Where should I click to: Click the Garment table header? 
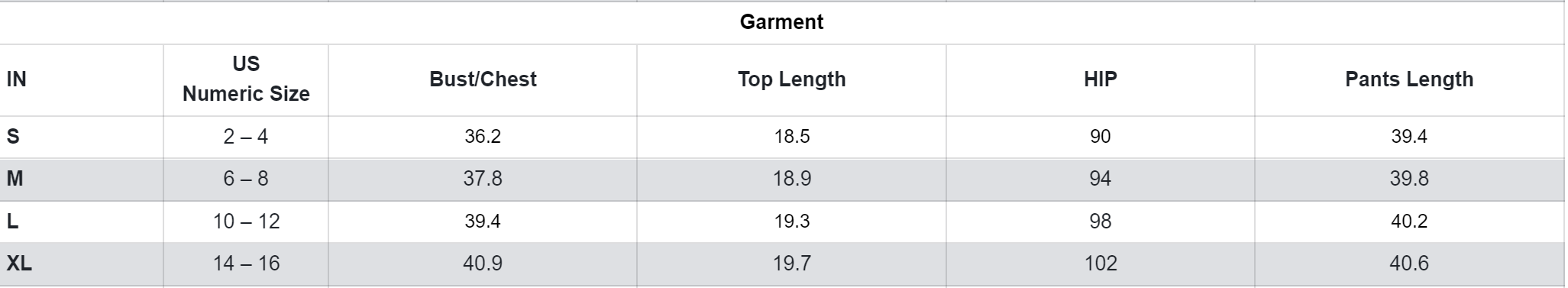click(x=781, y=22)
